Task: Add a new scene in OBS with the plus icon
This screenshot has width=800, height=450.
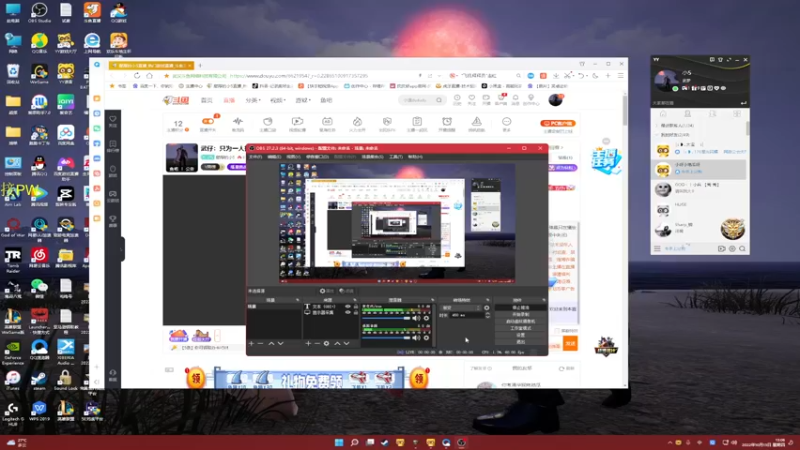Action: [251, 343]
